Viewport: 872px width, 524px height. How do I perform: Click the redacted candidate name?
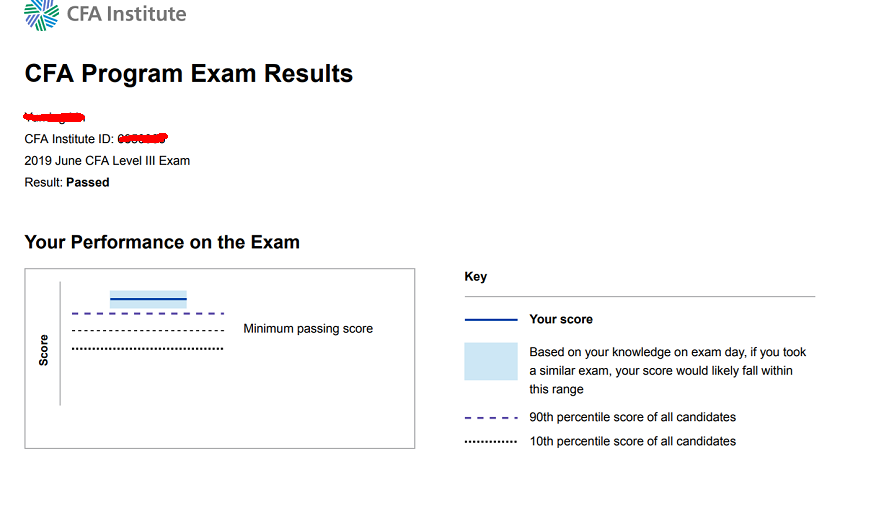54,117
